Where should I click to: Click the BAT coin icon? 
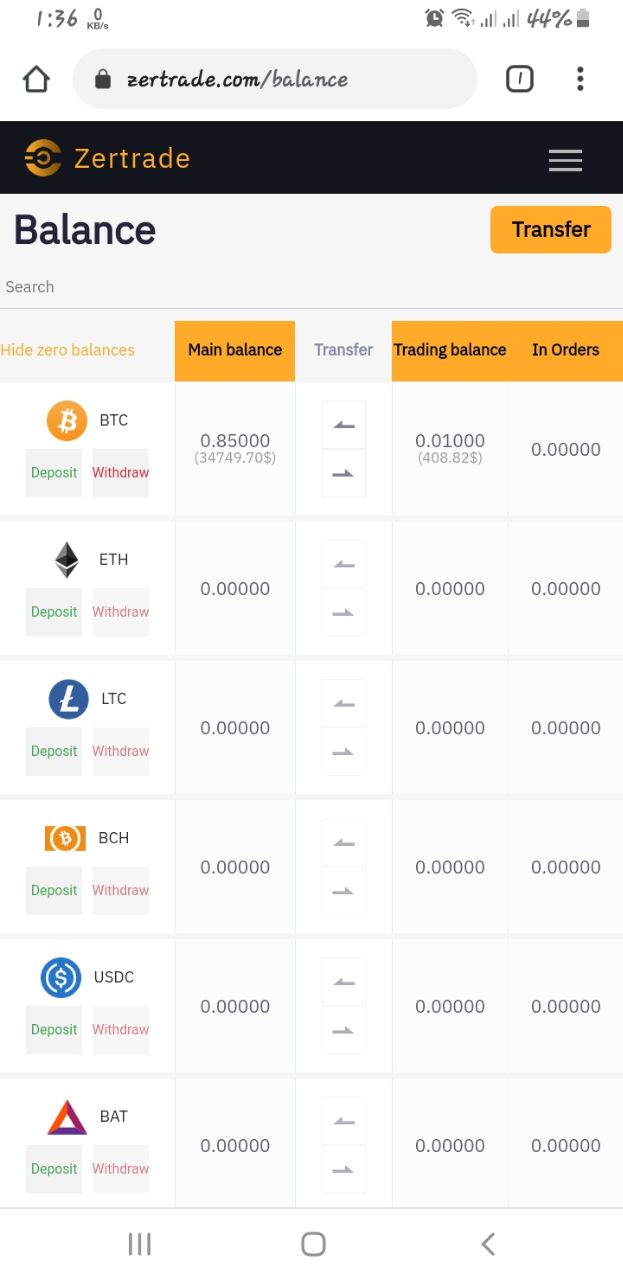(x=67, y=1116)
